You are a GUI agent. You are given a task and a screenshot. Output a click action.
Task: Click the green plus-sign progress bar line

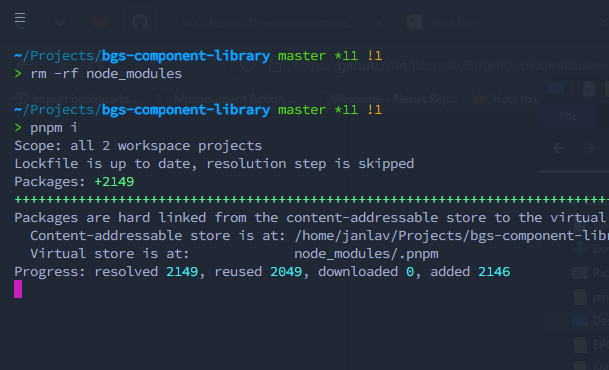point(311,200)
